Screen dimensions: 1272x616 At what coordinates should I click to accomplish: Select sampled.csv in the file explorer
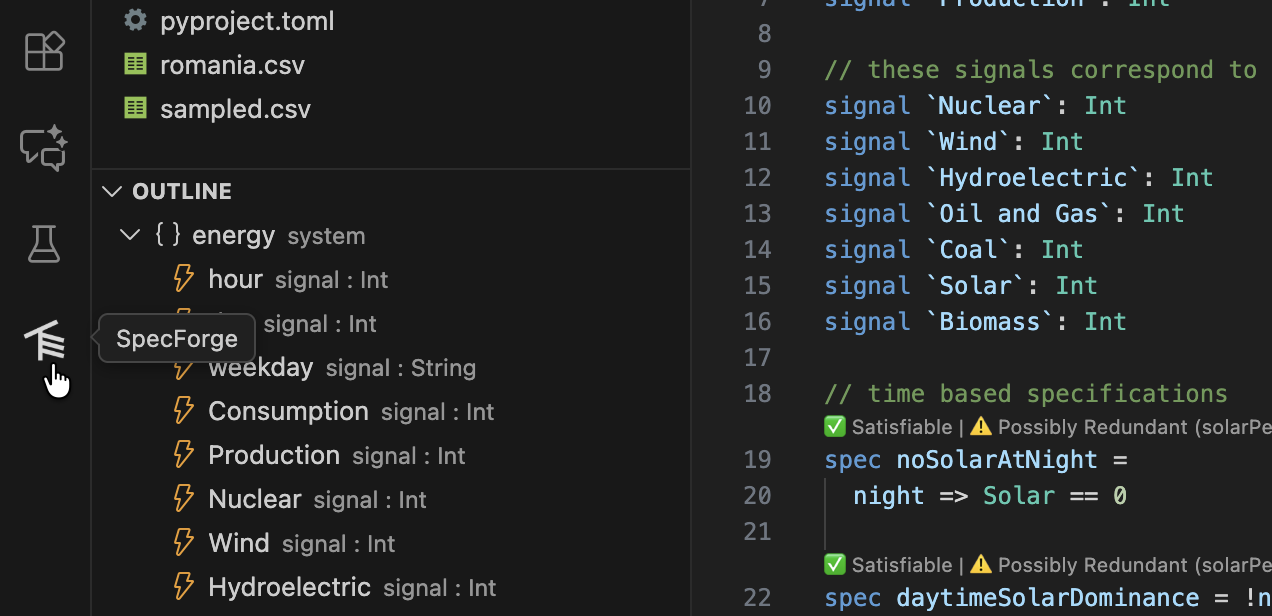tap(235, 108)
